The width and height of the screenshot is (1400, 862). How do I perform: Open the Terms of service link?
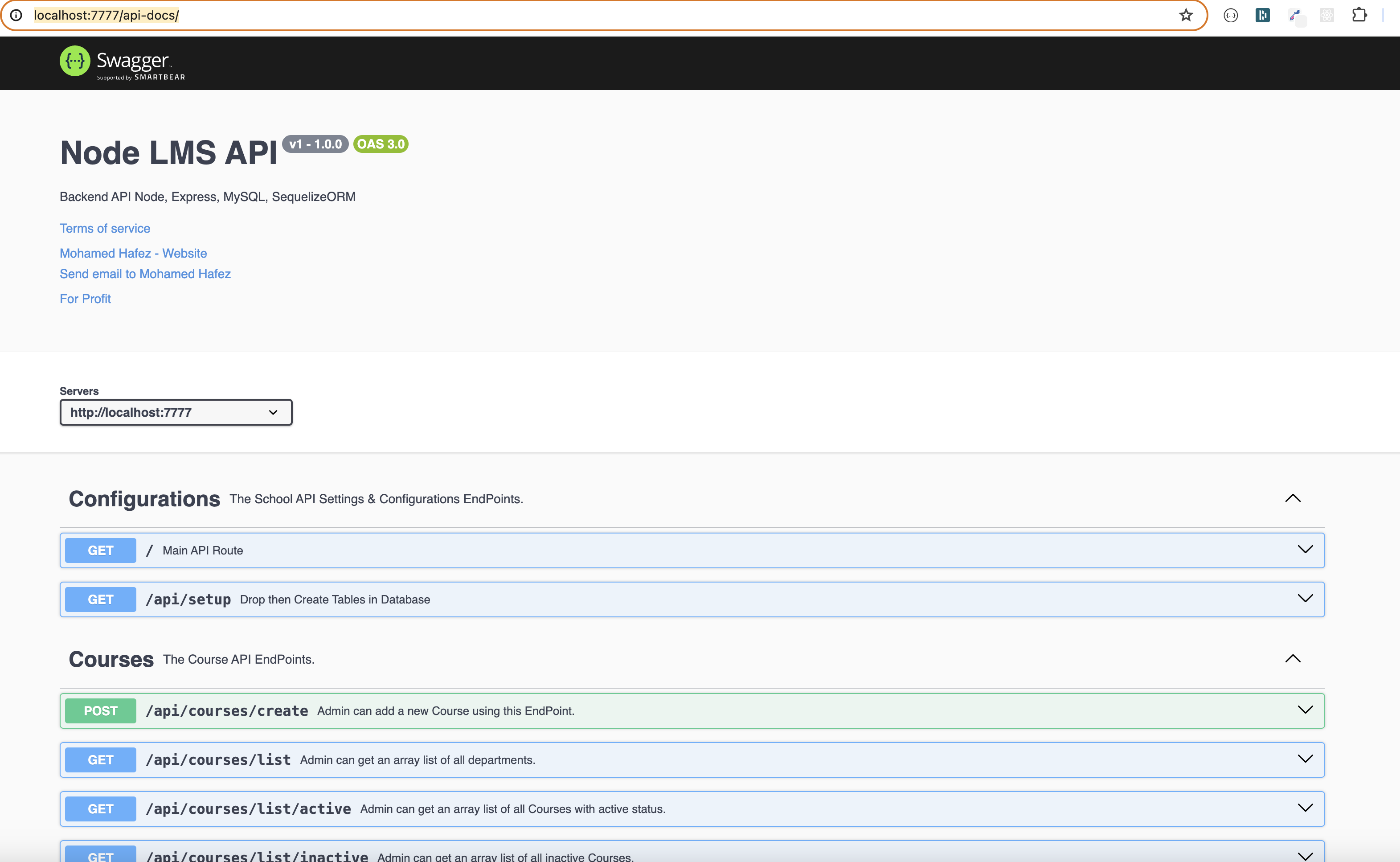(105, 228)
